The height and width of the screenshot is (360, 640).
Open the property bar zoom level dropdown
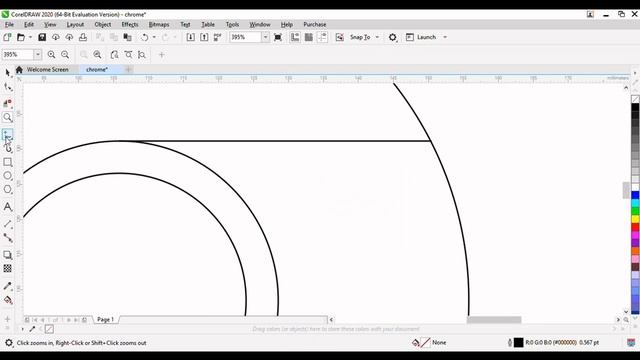click(x=38, y=54)
